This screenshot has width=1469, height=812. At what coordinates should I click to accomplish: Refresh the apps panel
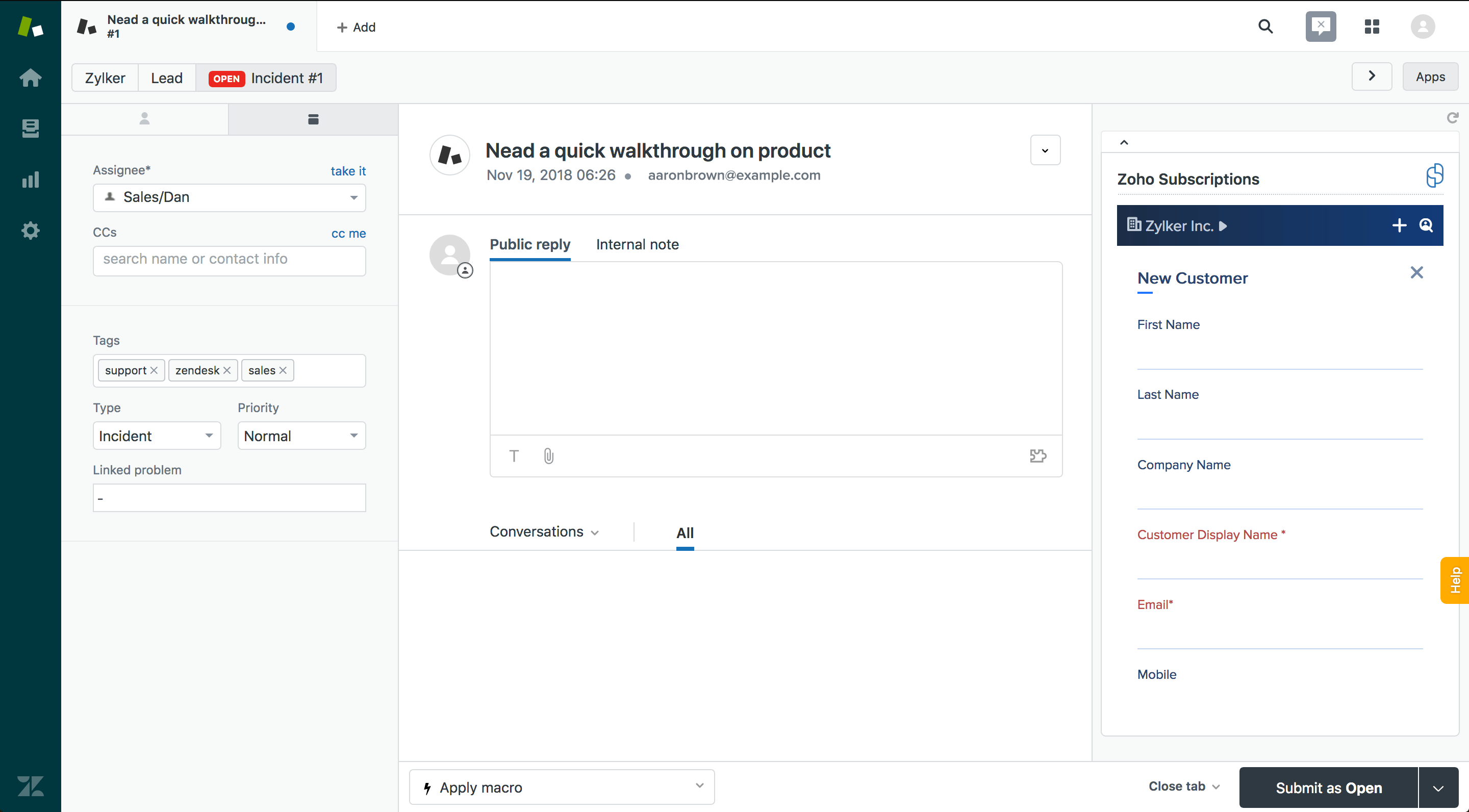point(1452,117)
